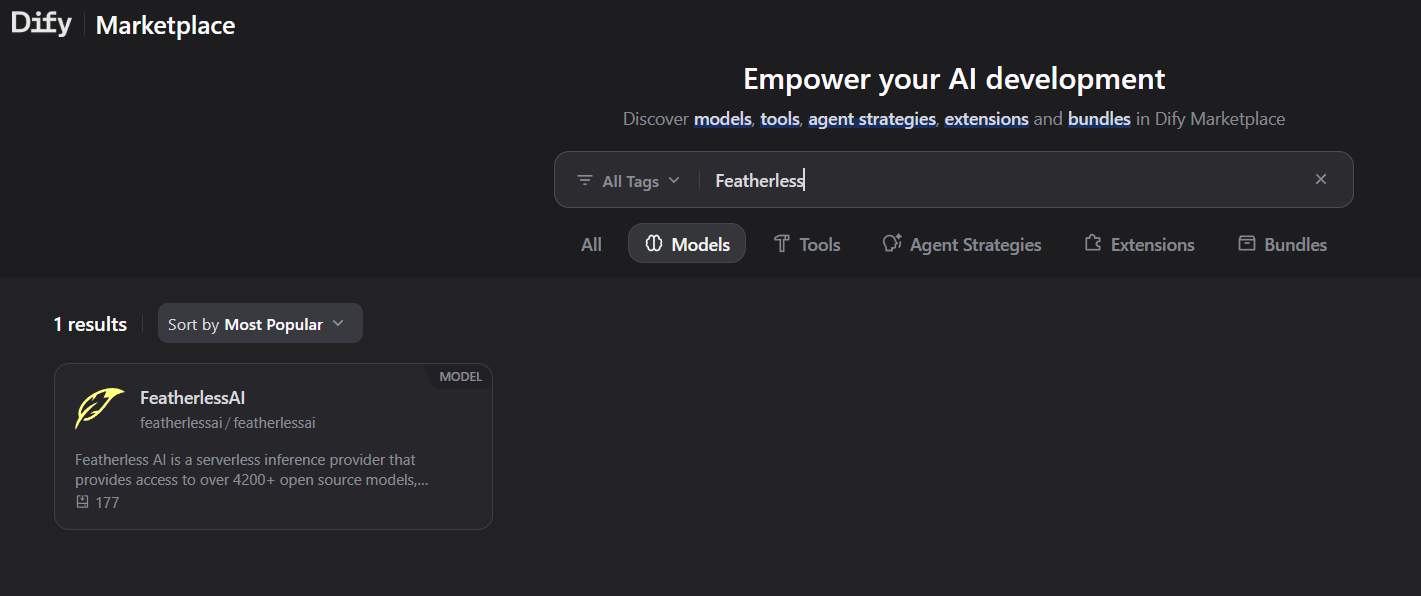Click the FeatherlessAI feather logo

point(100,409)
